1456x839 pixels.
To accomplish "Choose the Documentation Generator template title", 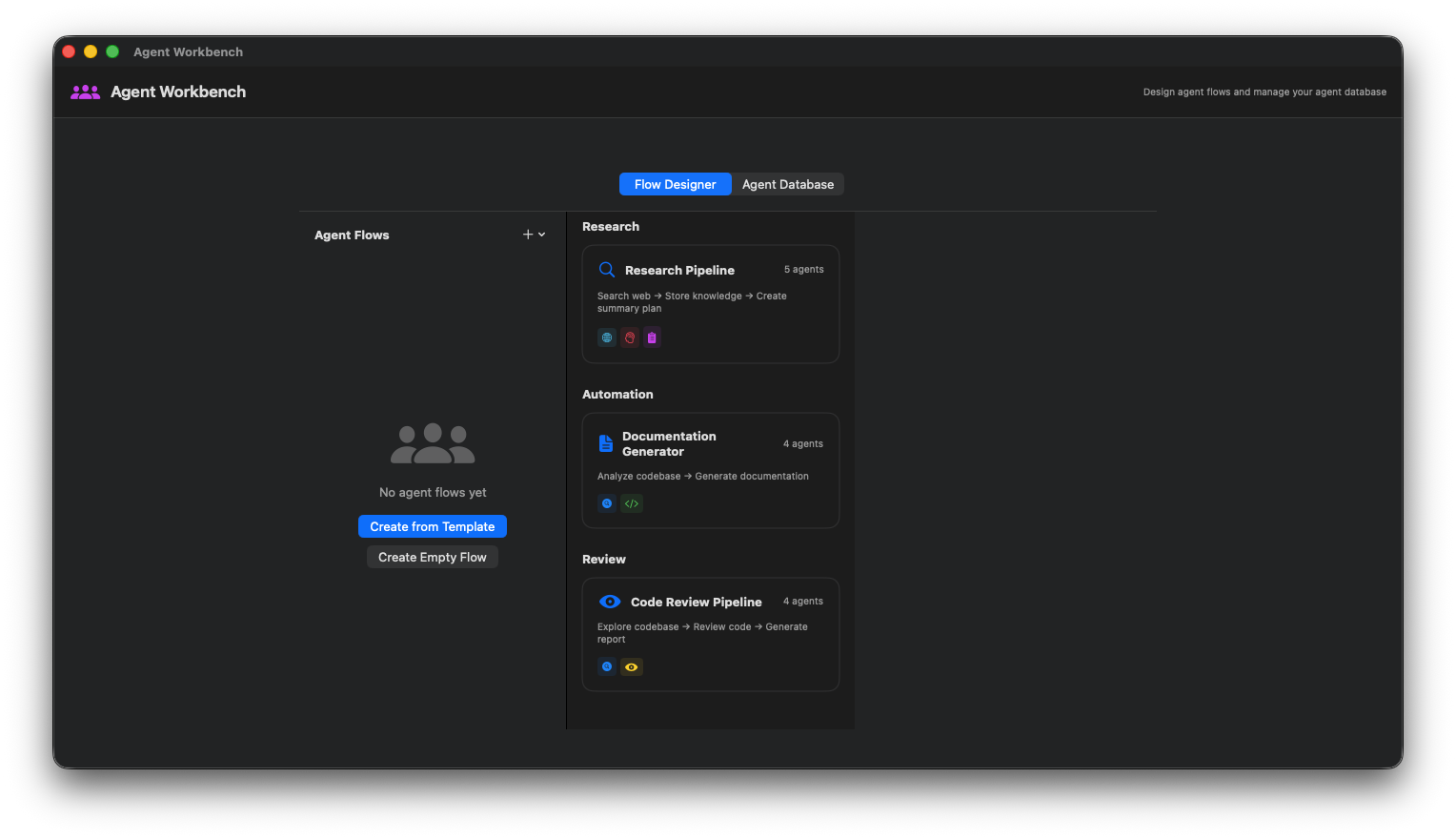I will pyautogui.click(x=669, y=443).
